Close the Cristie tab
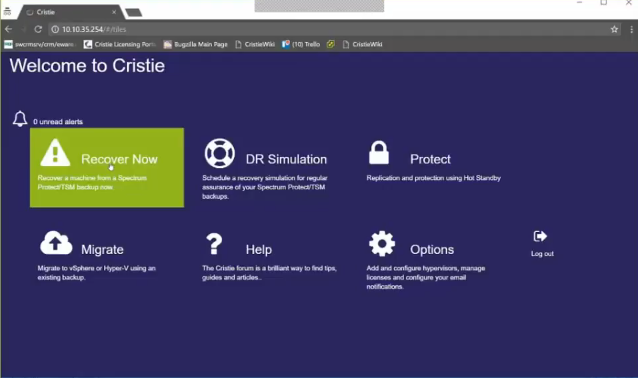 pos(114,12)
